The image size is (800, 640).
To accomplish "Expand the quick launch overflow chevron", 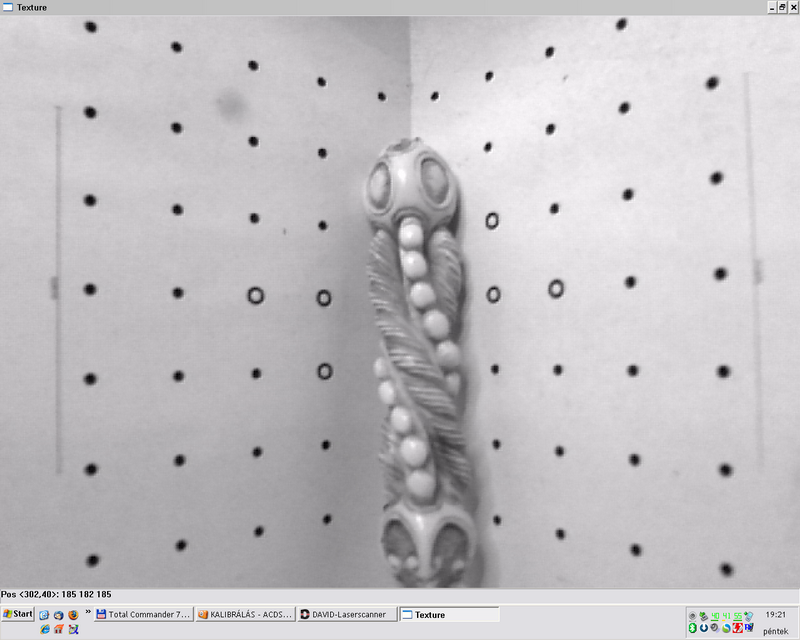I will pos(88,610).
